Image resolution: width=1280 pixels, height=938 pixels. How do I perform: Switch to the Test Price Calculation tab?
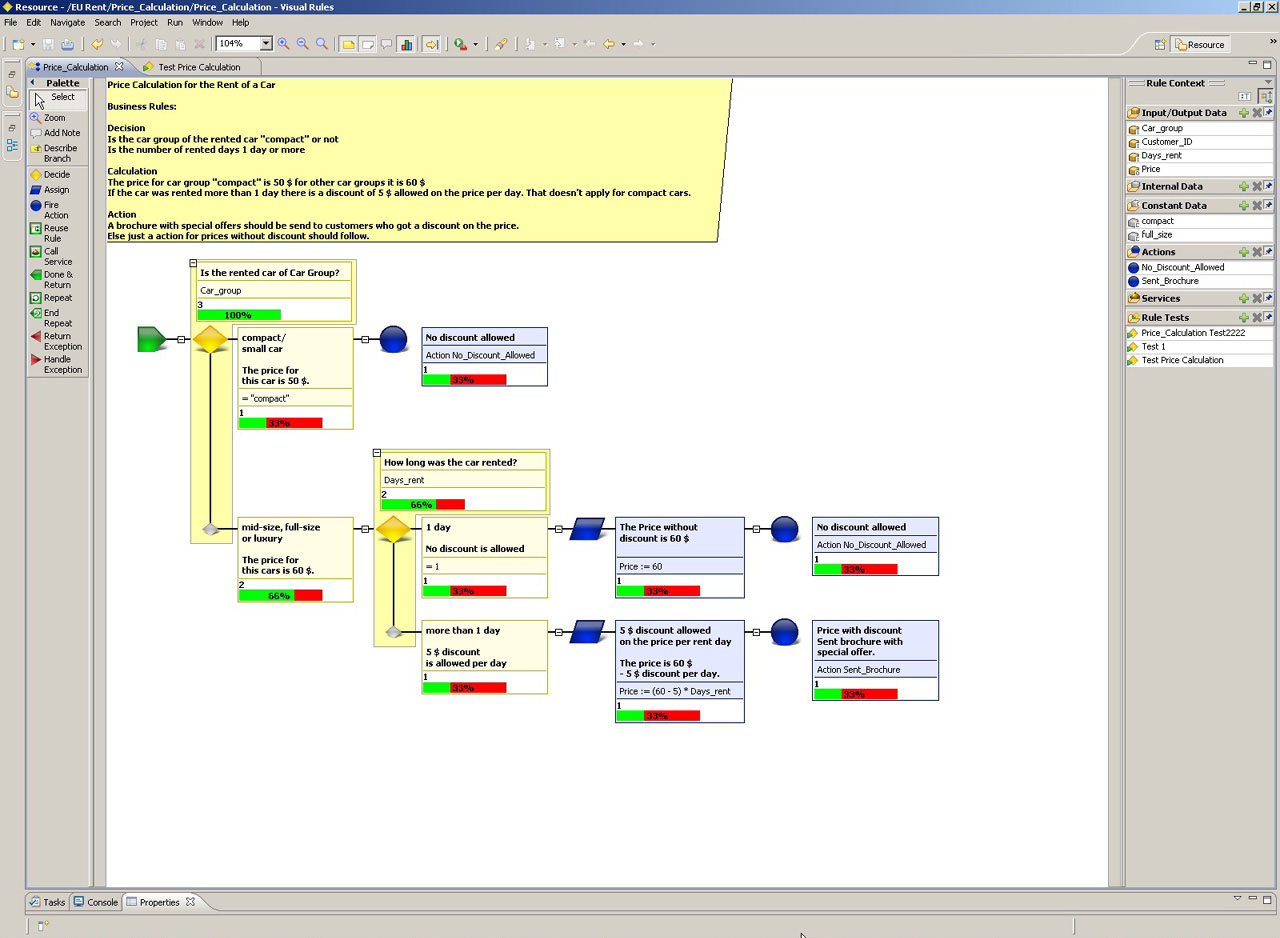pyautogui.click(x=197, y=67)
